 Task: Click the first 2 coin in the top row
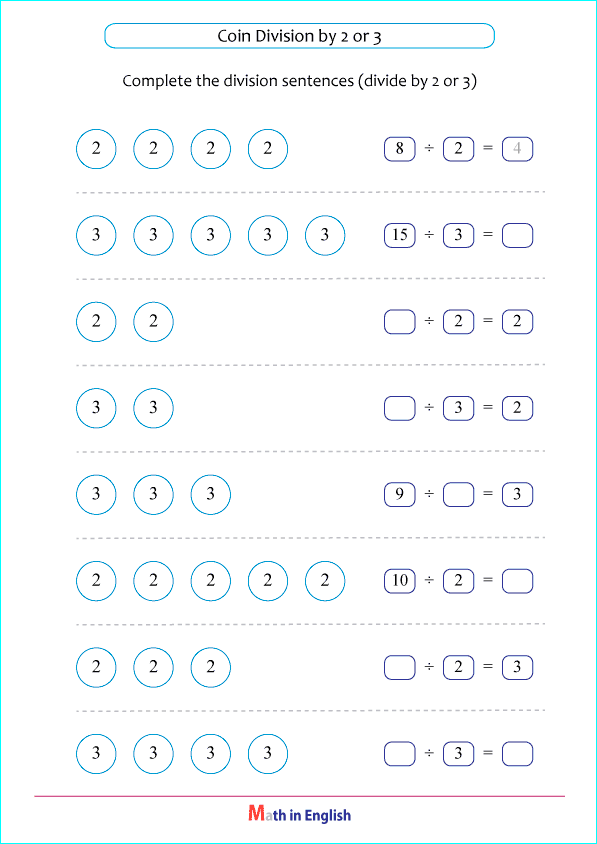(x=96, y=149)
